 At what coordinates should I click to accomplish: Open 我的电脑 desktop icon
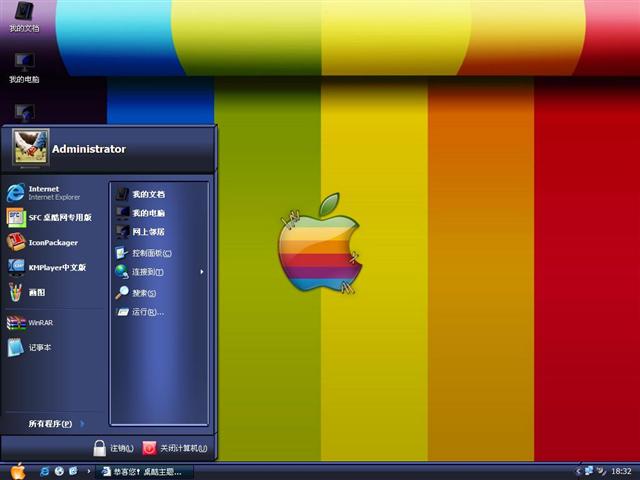24,67
